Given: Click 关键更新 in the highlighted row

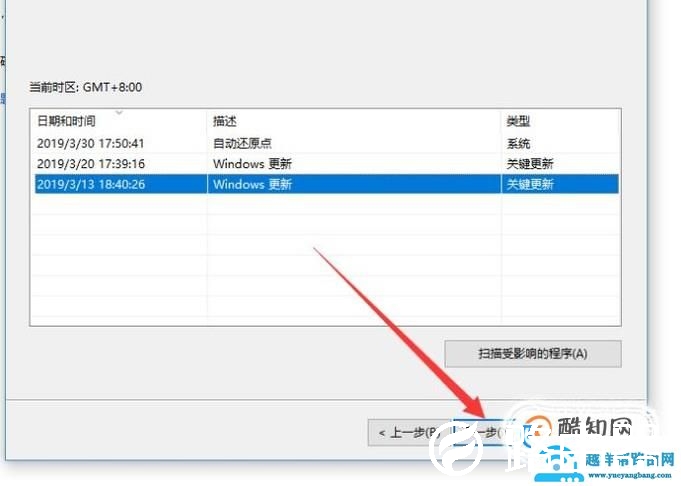Looking at the screenshot, I should [530, 184].
